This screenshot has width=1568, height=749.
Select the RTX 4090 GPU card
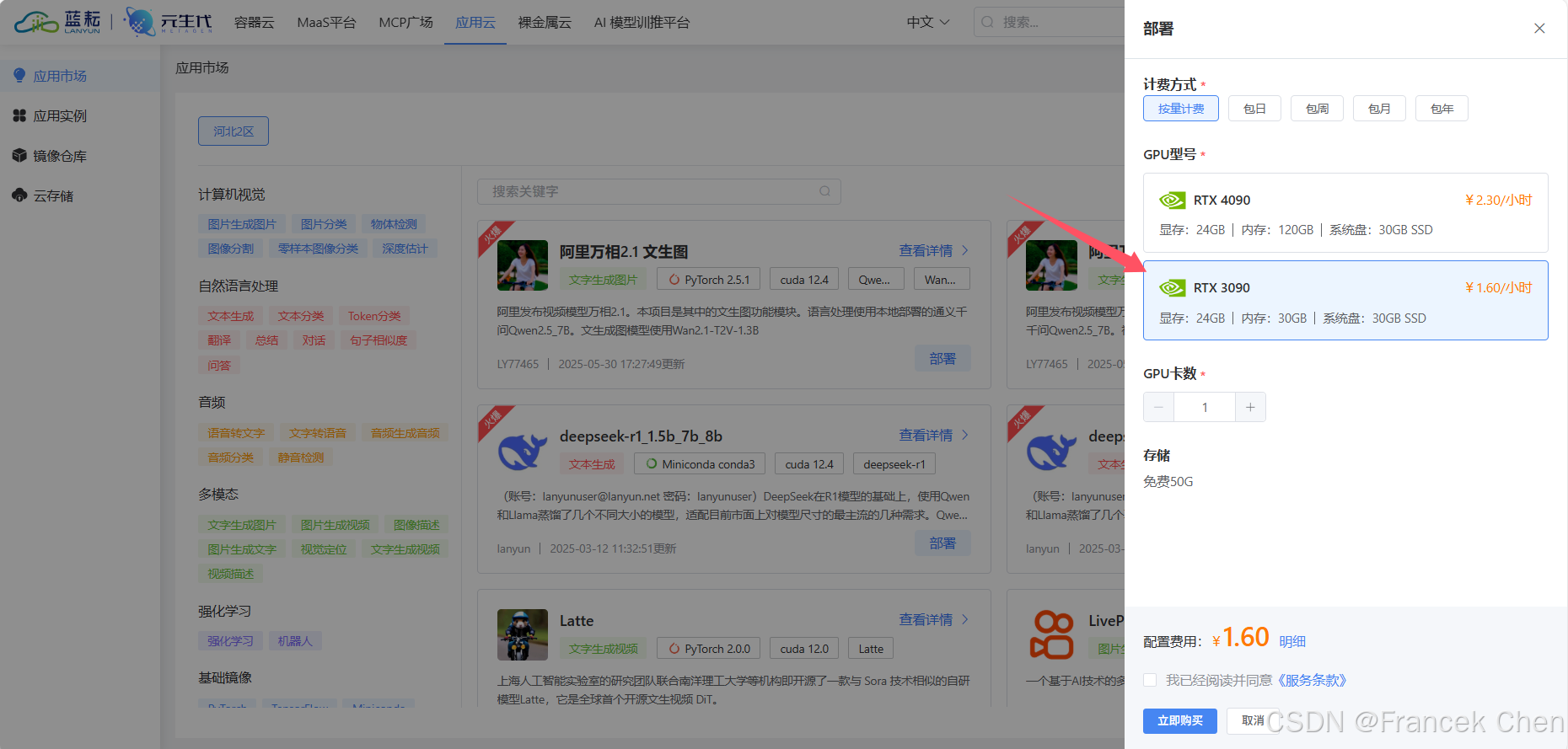click(x=1345, y=213)
